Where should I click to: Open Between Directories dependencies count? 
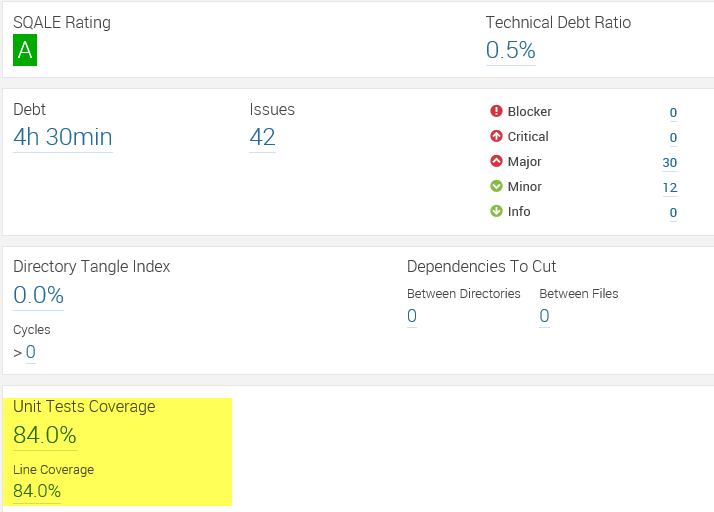(412, 317)
